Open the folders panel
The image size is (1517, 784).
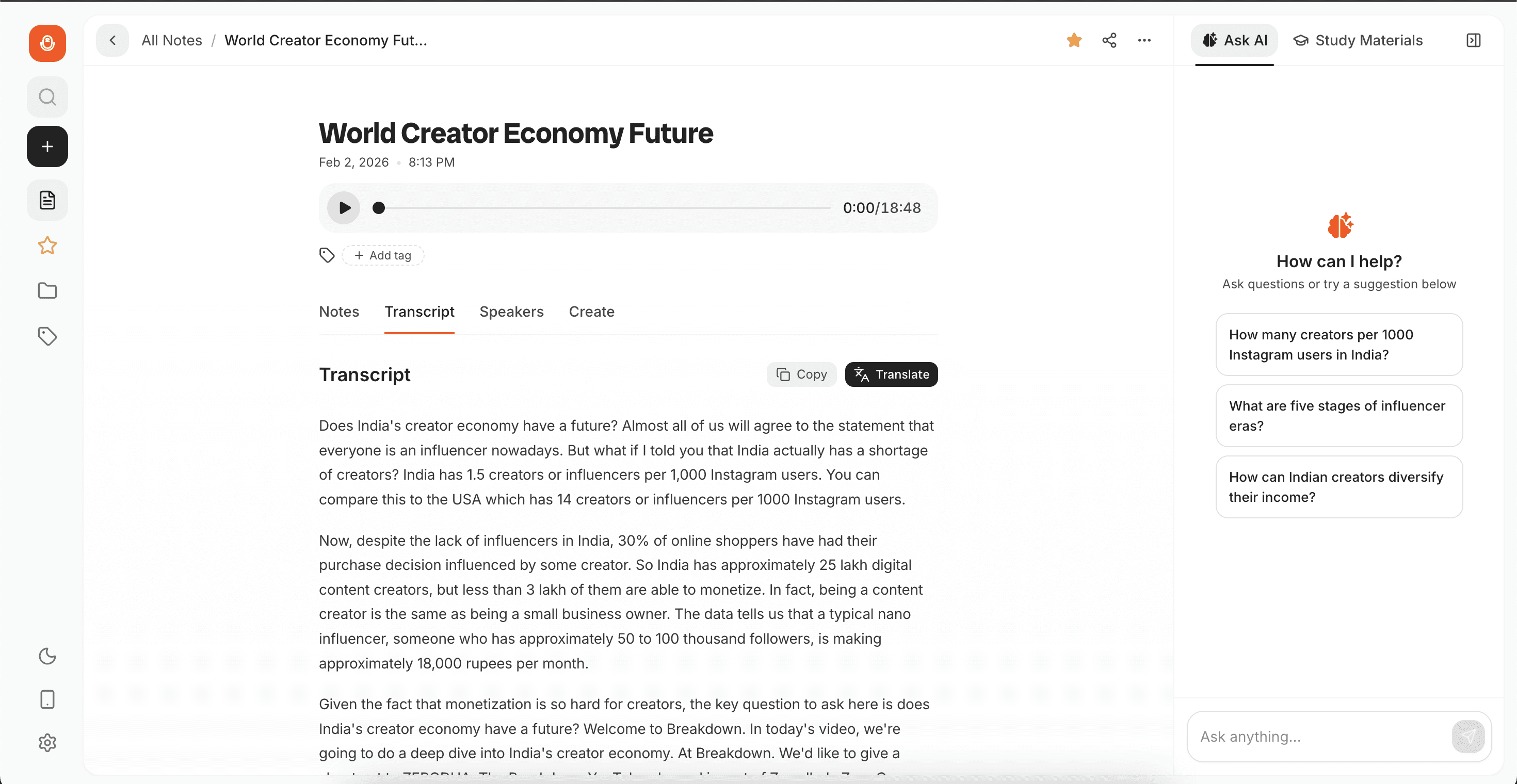point(47,290)
